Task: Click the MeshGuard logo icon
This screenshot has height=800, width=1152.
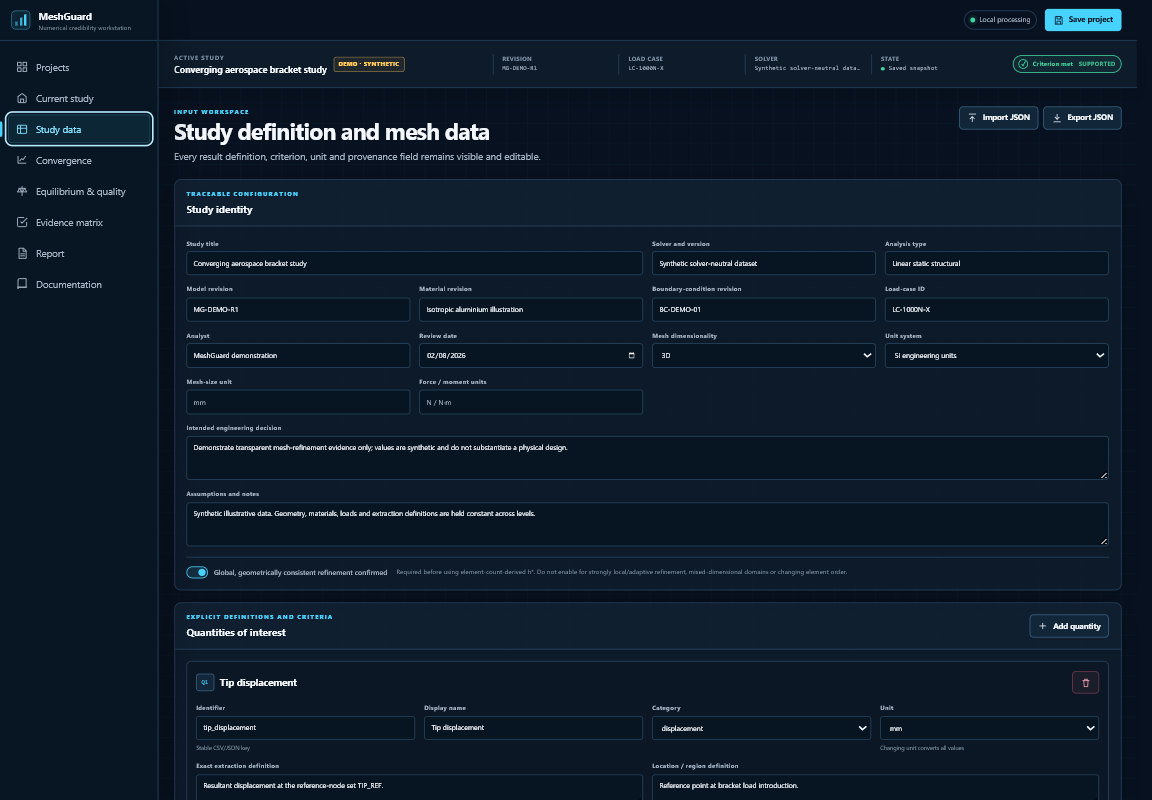Action: (x=21, y=20)
